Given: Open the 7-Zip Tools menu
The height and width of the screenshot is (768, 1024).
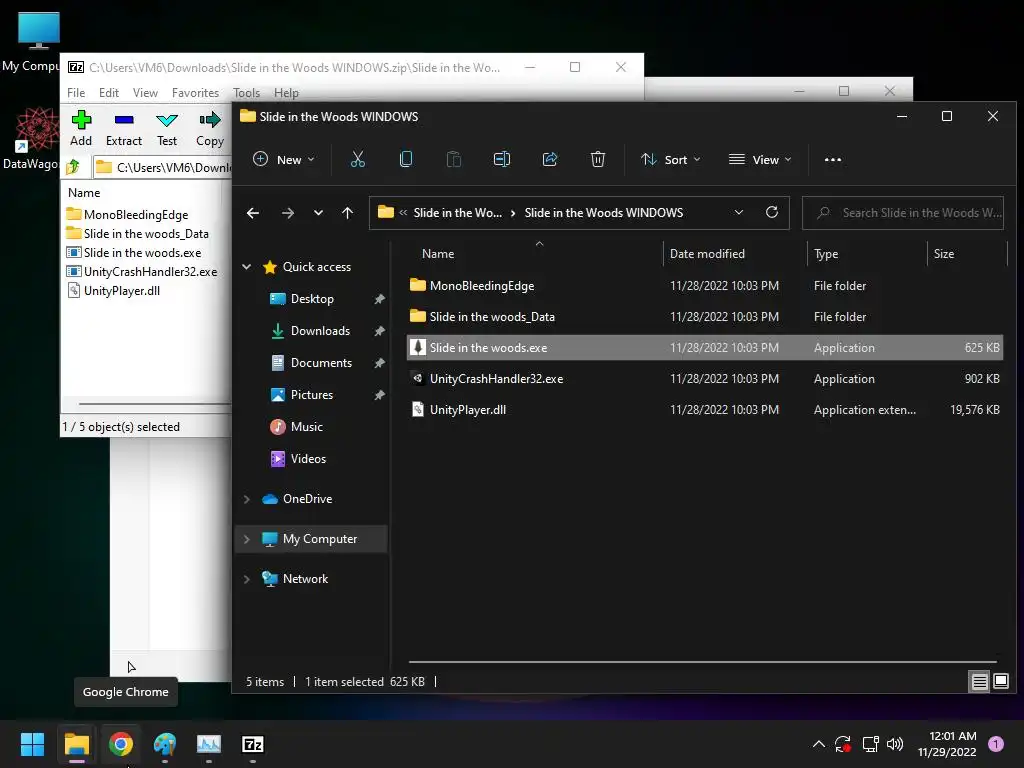Looking at the screenshot, I should [x=246, y=93].
